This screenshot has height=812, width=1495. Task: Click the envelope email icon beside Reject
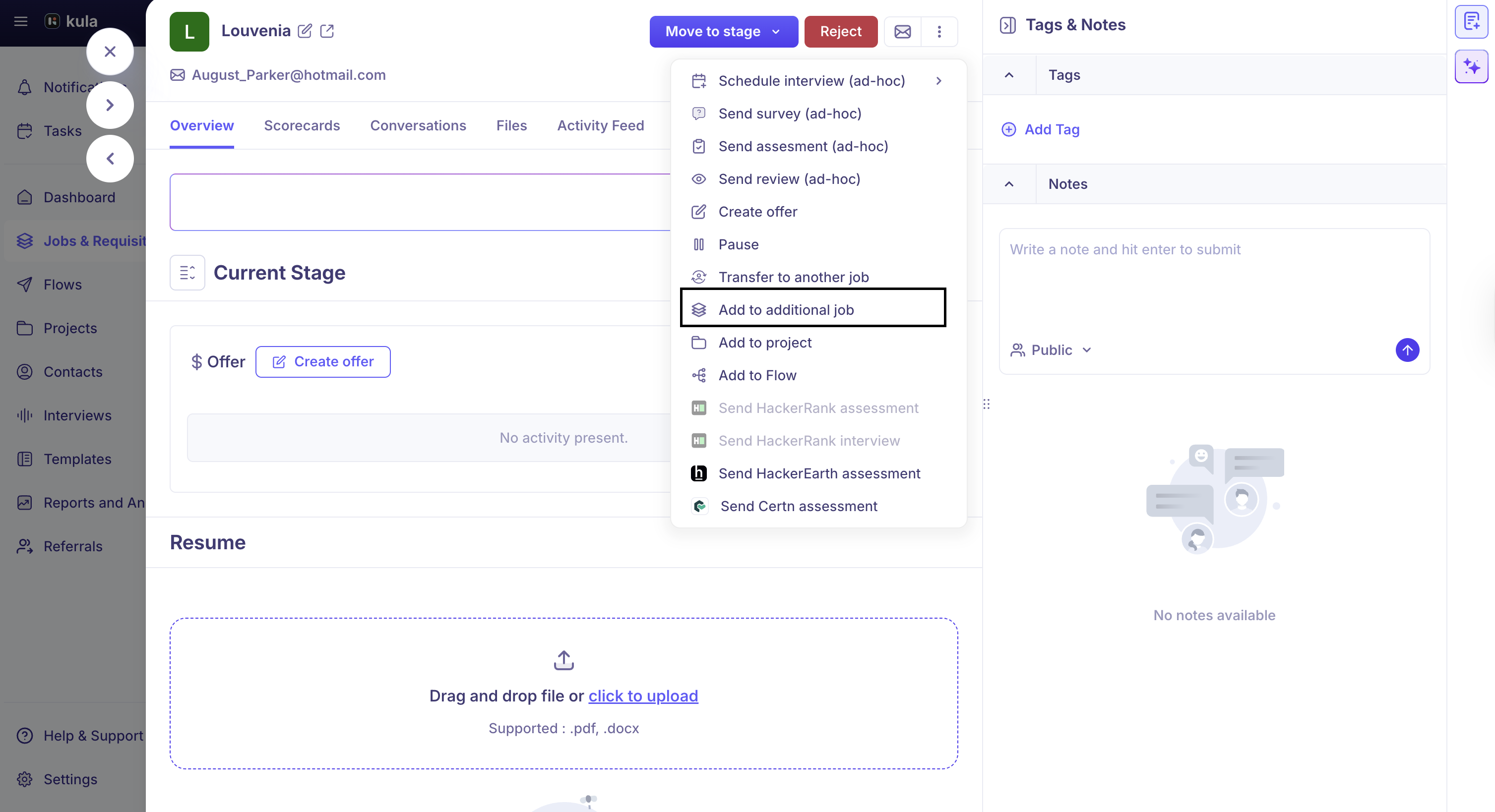coord(902,31)
